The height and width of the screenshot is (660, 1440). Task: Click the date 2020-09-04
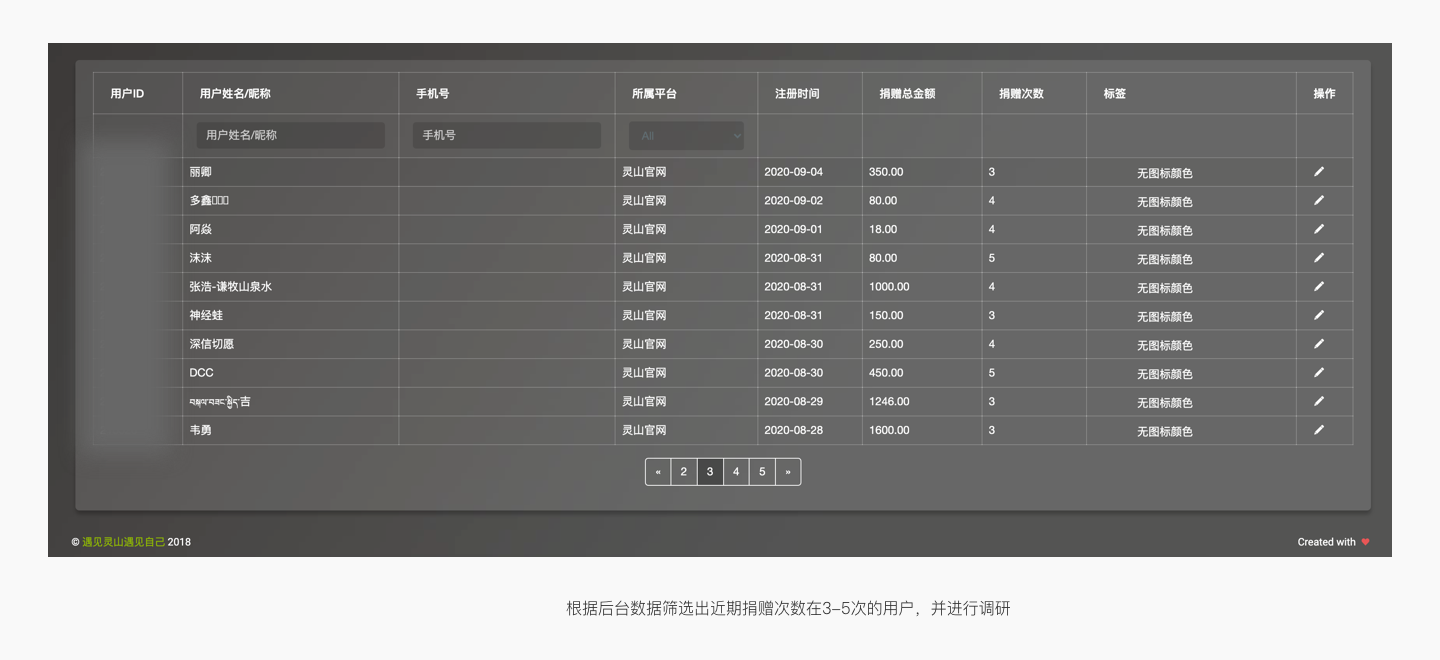[x=794, y=172]
